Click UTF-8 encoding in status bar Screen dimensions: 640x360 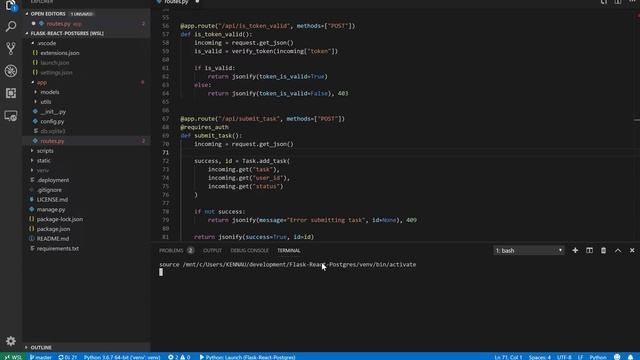tap(564, 357)
